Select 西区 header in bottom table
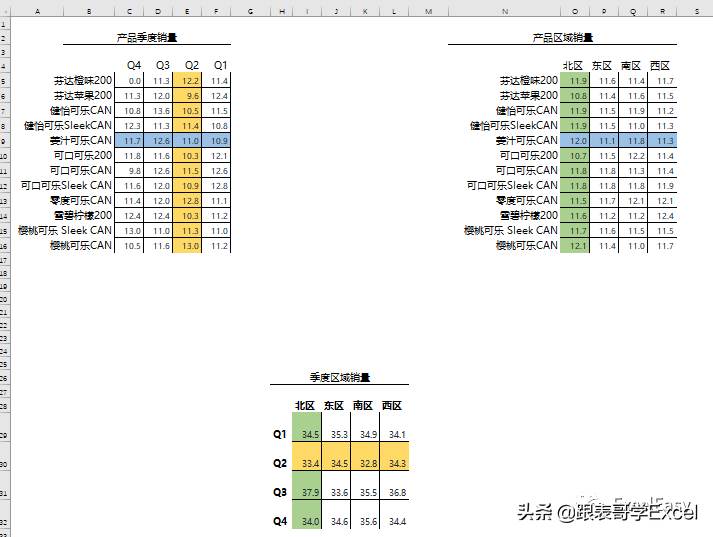The width and height of the screenshot is (713, 537). (392, 406)
